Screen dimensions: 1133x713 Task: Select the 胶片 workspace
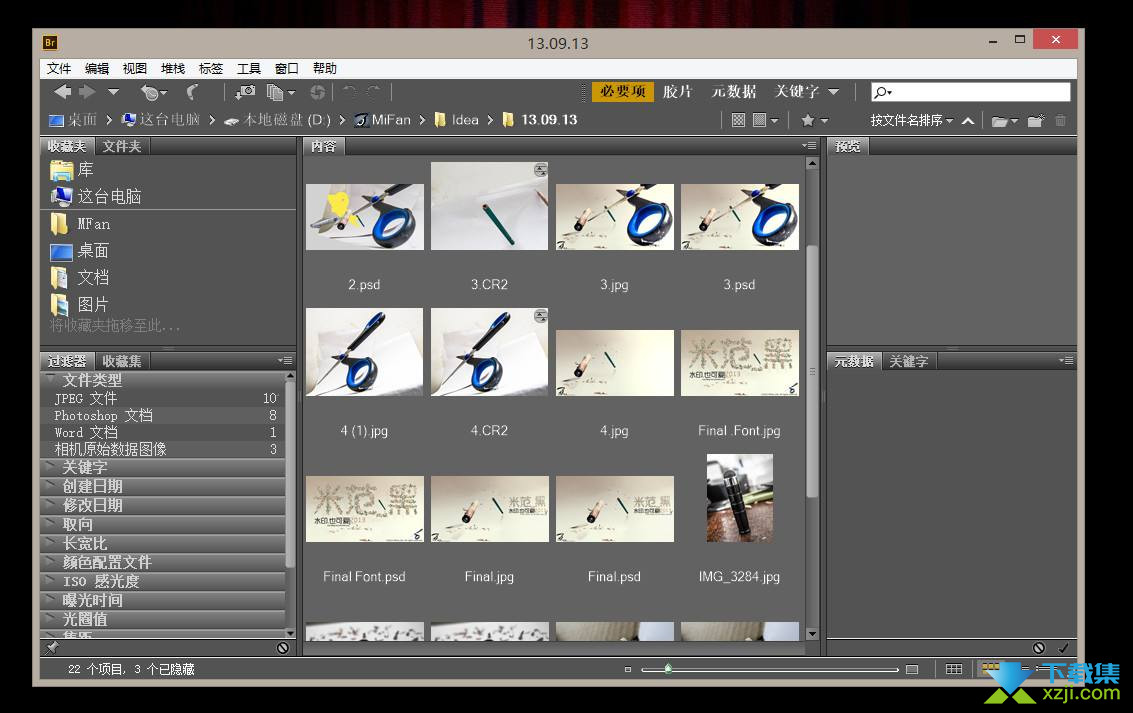coord(677,91)
